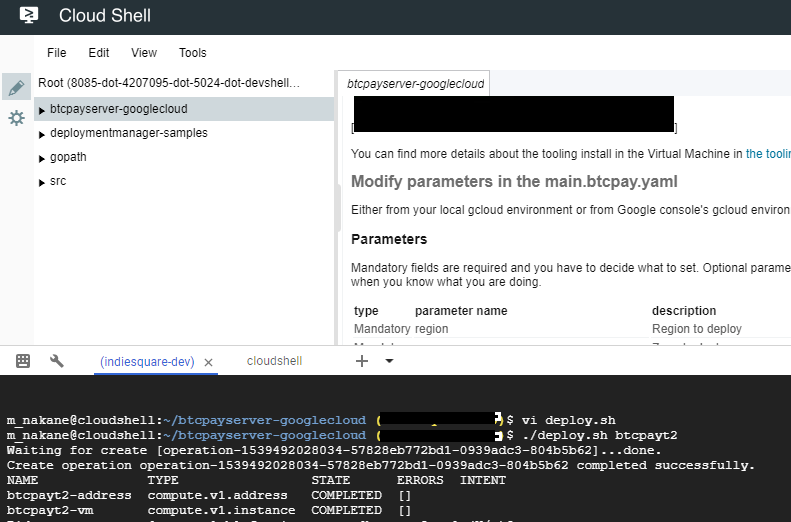
Task: Click the Root devshell path label
Action: click(x=169, y=83)
